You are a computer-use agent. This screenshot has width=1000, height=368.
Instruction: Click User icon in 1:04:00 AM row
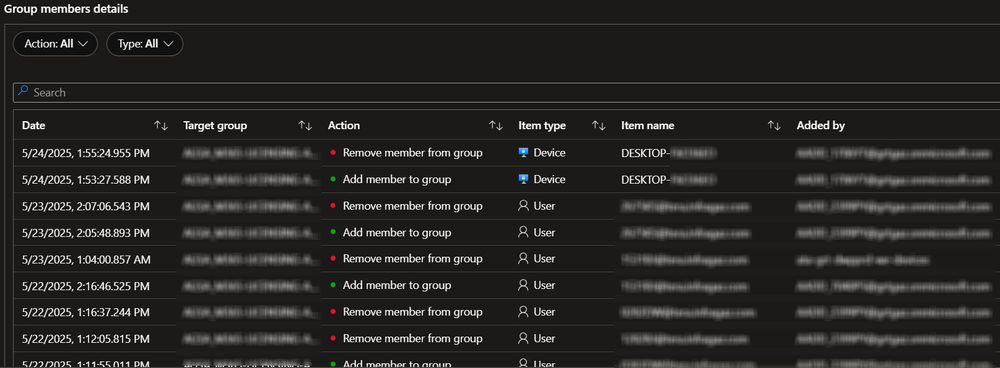tap(524, 258)
